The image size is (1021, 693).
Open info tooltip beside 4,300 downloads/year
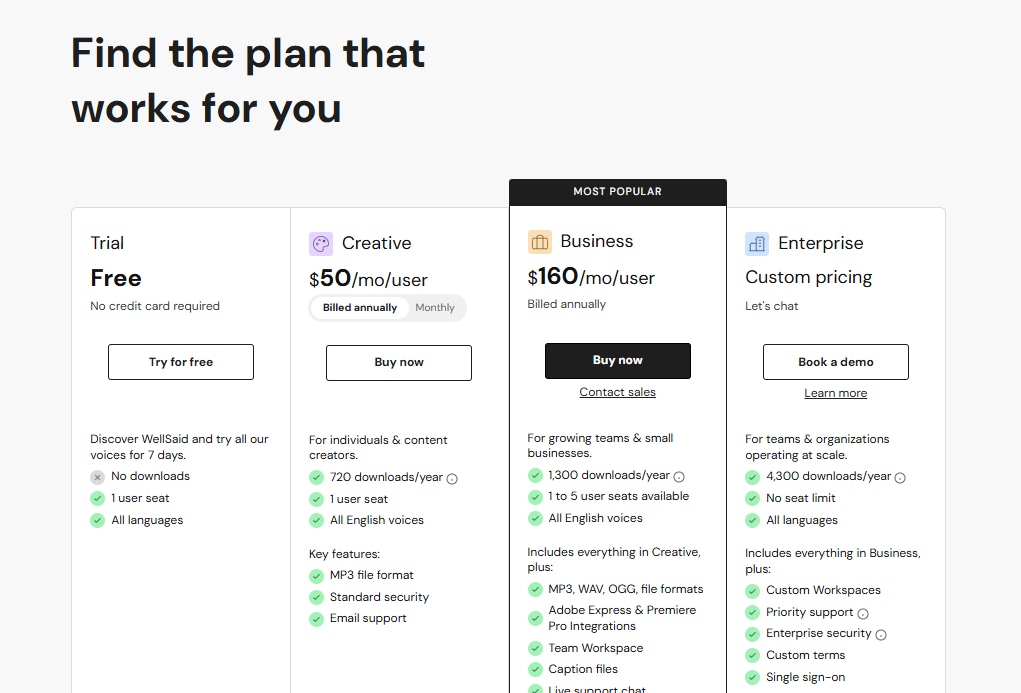click(x=899, y=477)
